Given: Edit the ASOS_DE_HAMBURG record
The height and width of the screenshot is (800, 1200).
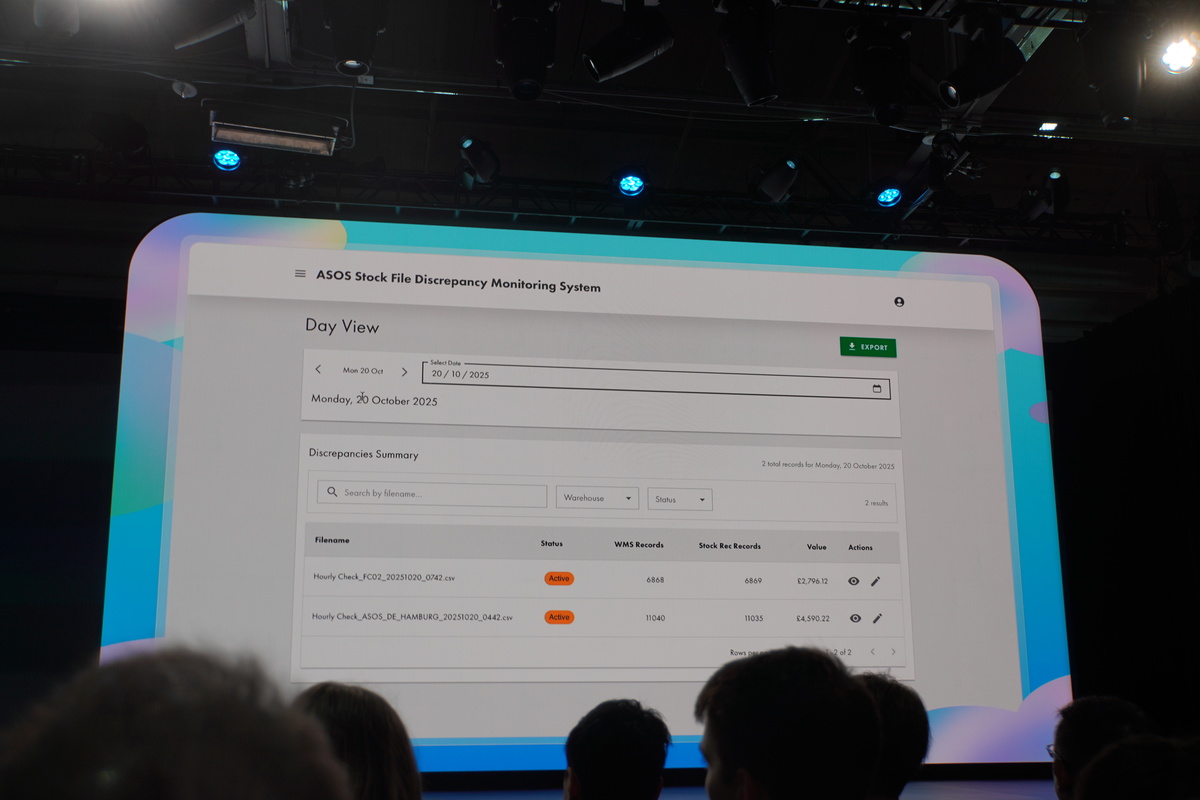Looking at the screenshot, I should 877,618.
